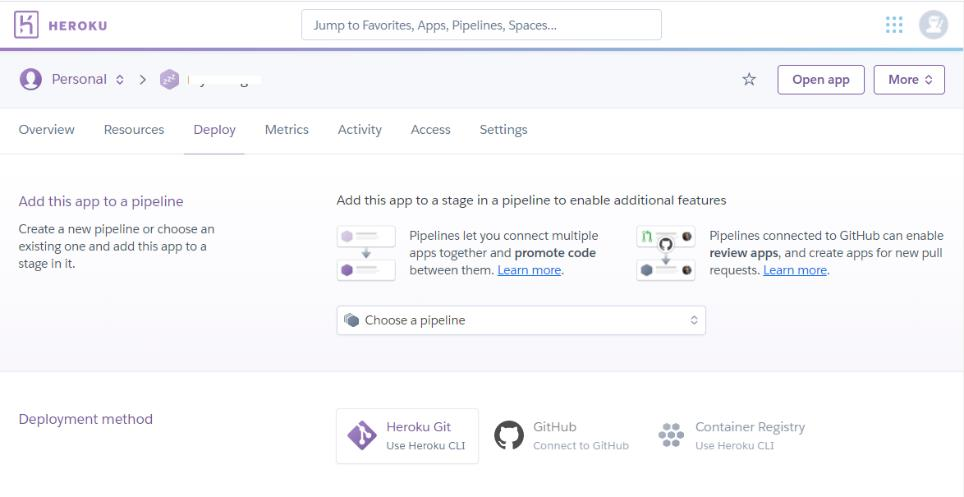Screen dimensions: 964x497
Task: Click 'Add this app to a pipeline' heading
Action: coord(101,202)
